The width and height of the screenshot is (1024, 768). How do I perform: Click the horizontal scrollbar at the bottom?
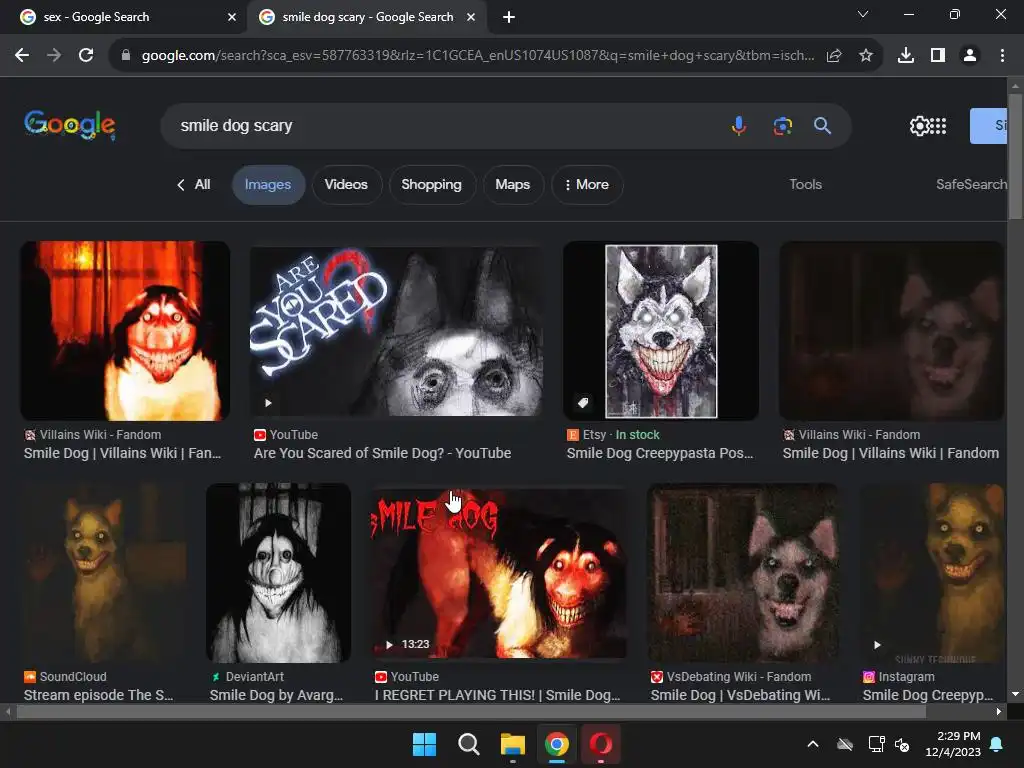pos(471,712)
